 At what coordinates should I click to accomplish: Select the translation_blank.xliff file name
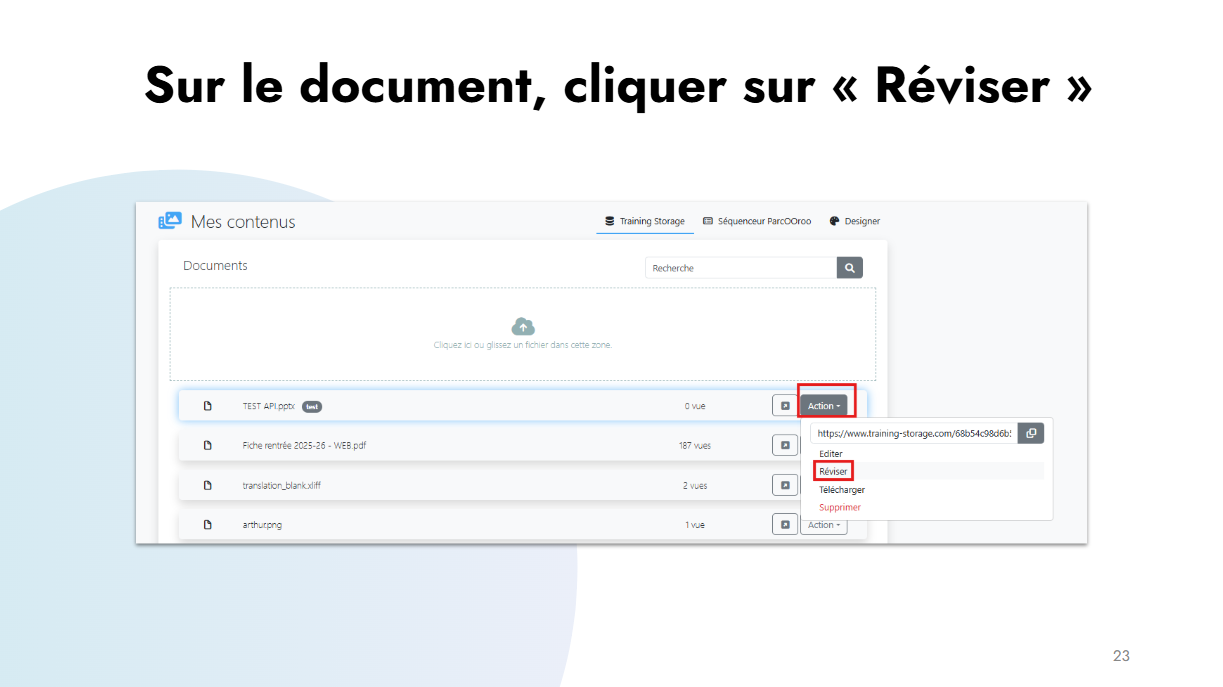click(282, 485)
